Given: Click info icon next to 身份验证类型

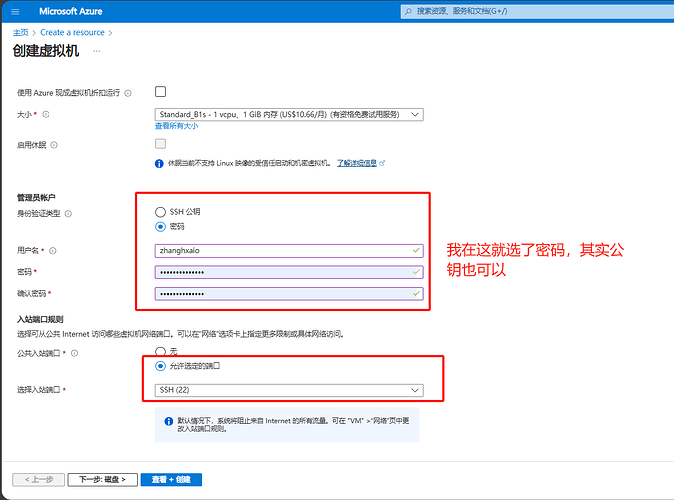Looking at the screenshot, I should click(68, 214).
